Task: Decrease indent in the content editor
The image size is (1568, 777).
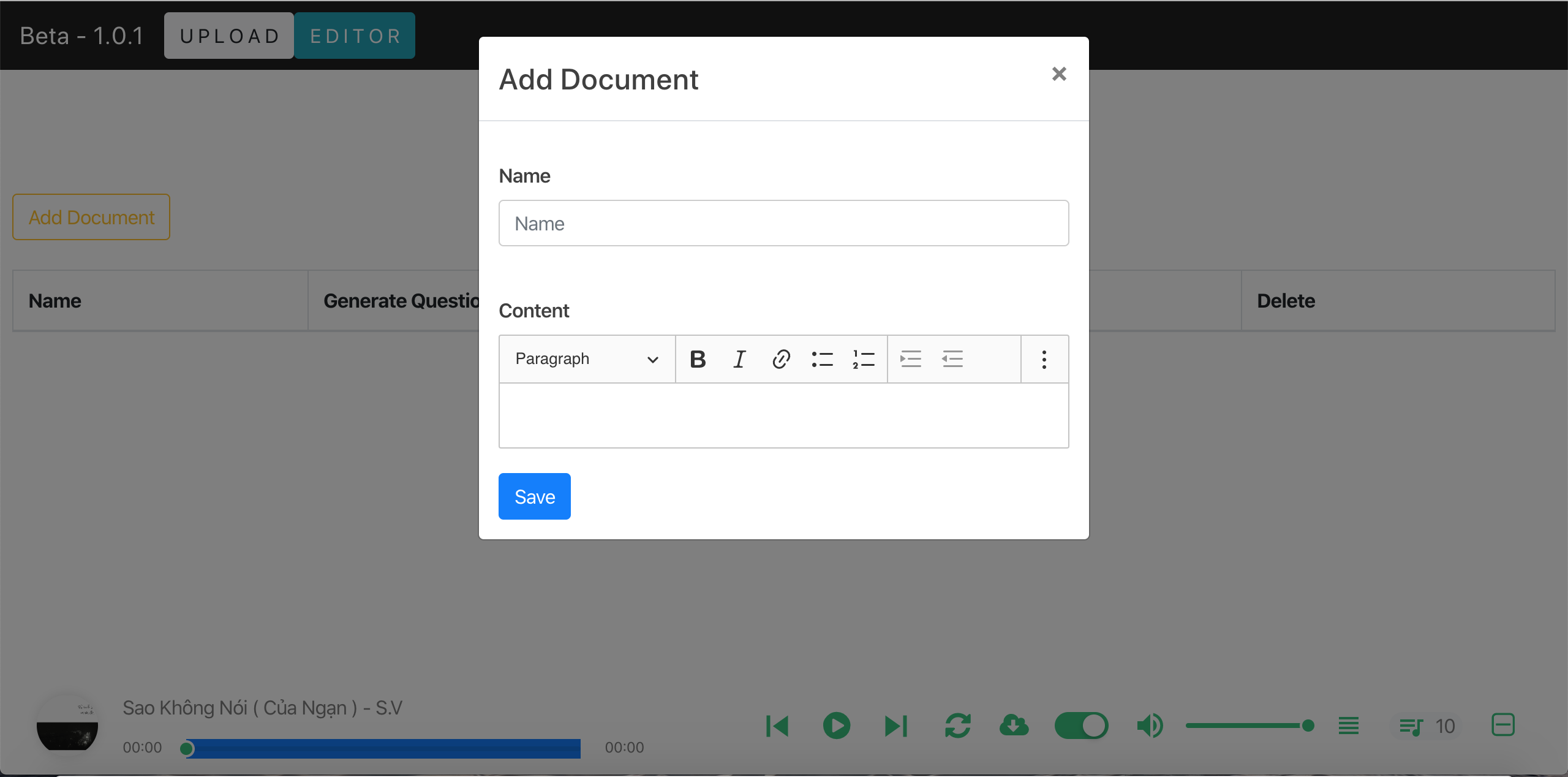Action: 952,359
